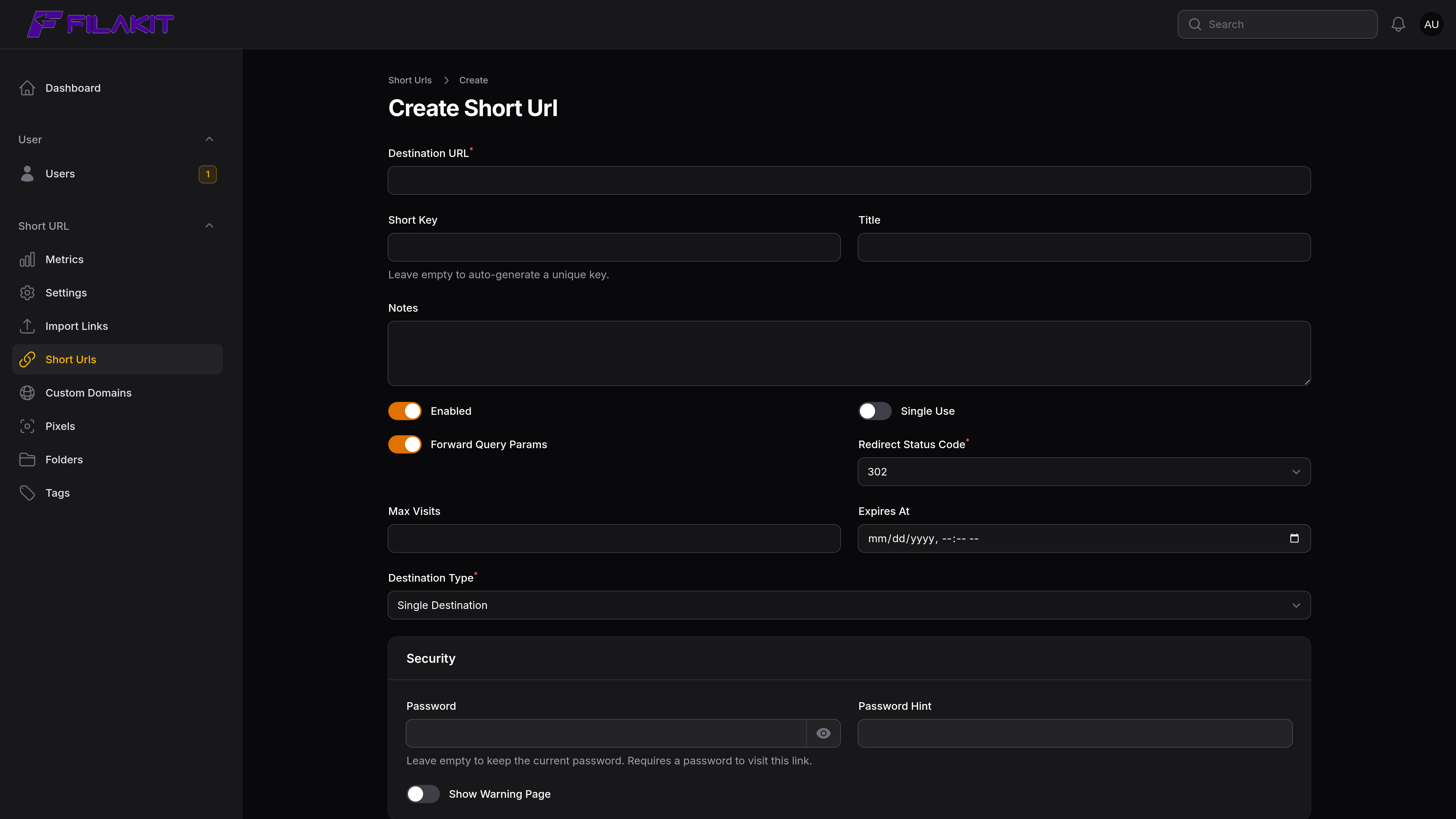Open Dashboard in the sidebar
This screenshot has height=819, width=1456.
tap(118, 88)
